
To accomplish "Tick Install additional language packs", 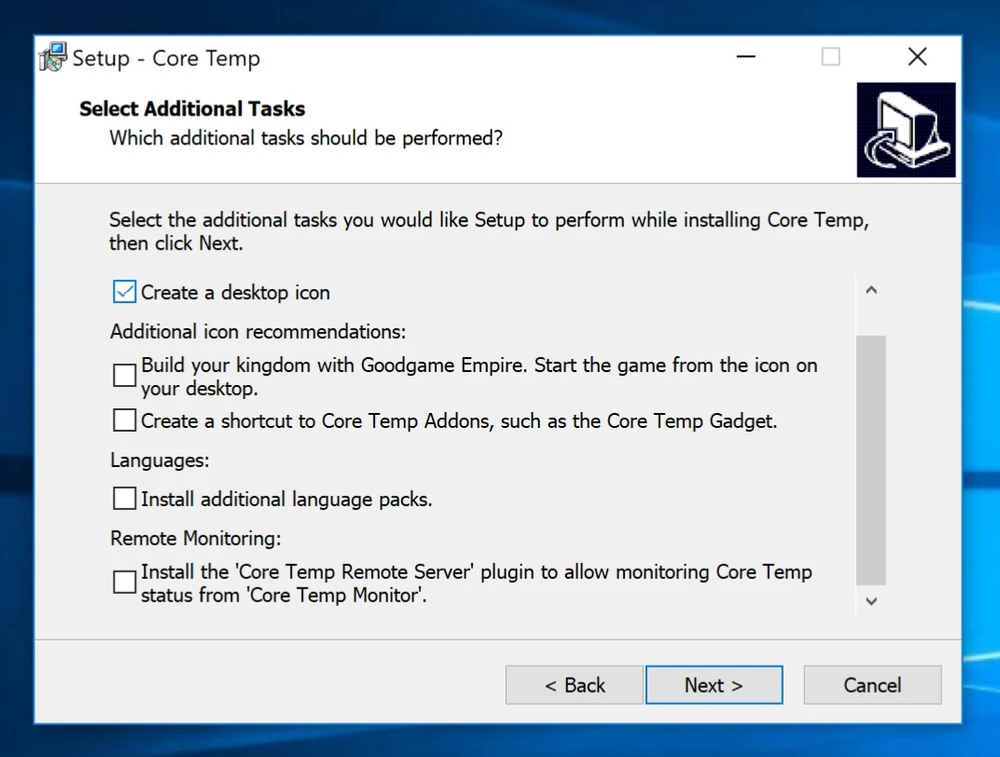I will [125, 498].
